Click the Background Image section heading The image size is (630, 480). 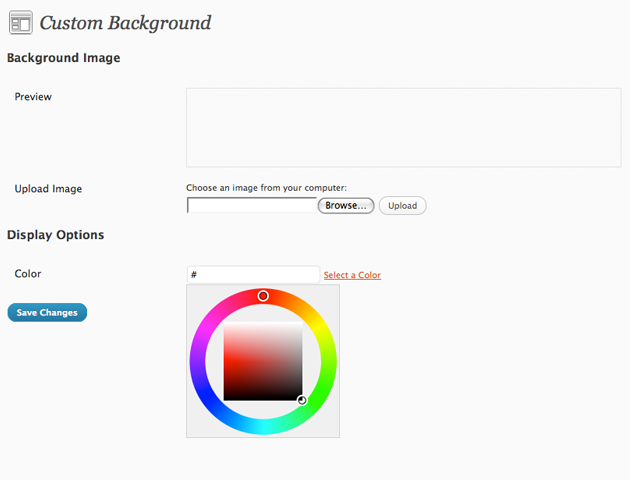(63, 58)
